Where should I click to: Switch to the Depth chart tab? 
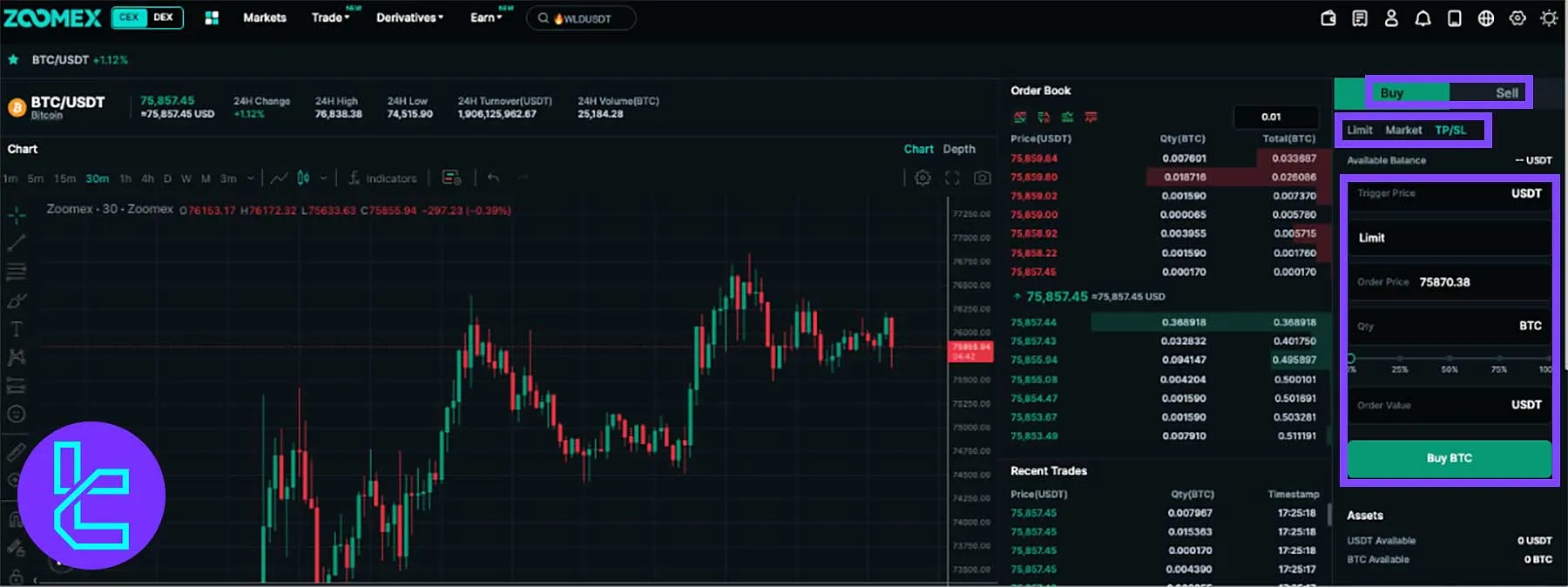(959, 149)
